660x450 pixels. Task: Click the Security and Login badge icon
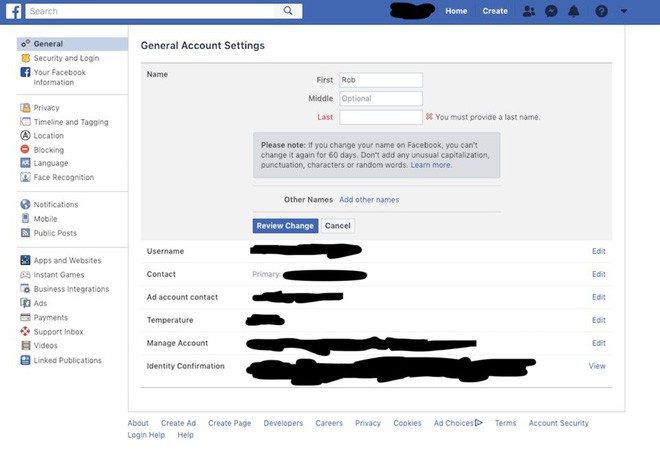(25, 58)
